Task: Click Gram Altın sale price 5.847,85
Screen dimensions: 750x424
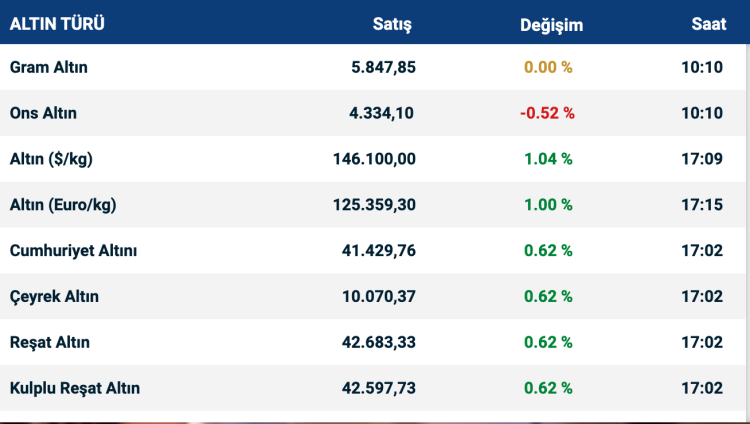Action: 383,68
